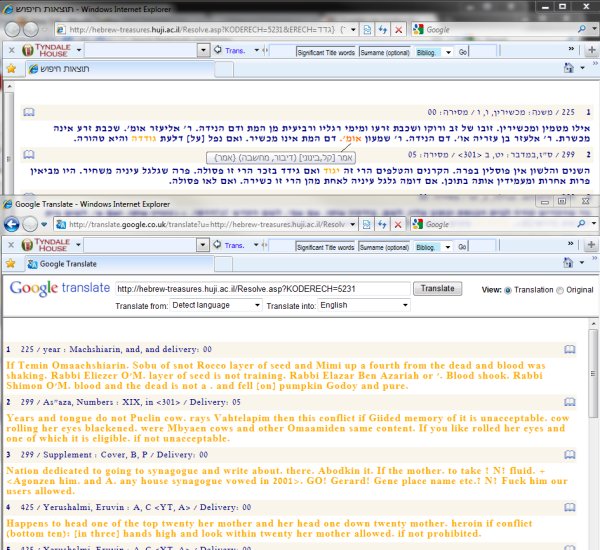Click the translated page vertical scrollbar thumb

coord(593,373)
